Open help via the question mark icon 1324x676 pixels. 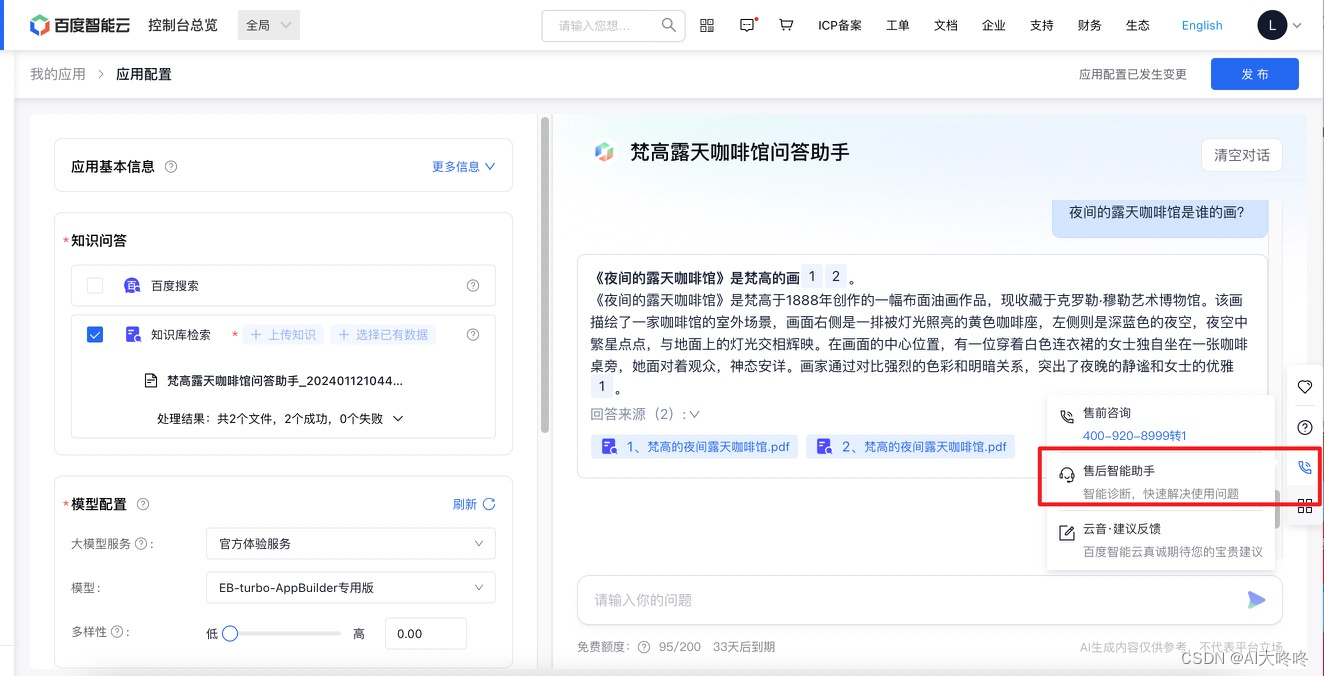(1303, 427)
